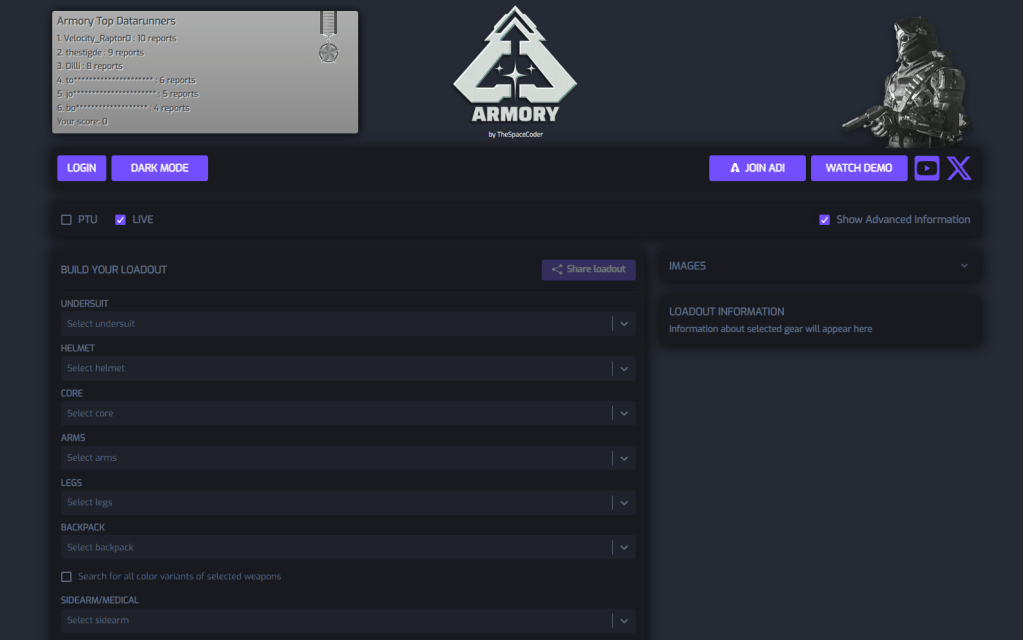Switch theme with DARK MODE button

[x=160, y=168]
